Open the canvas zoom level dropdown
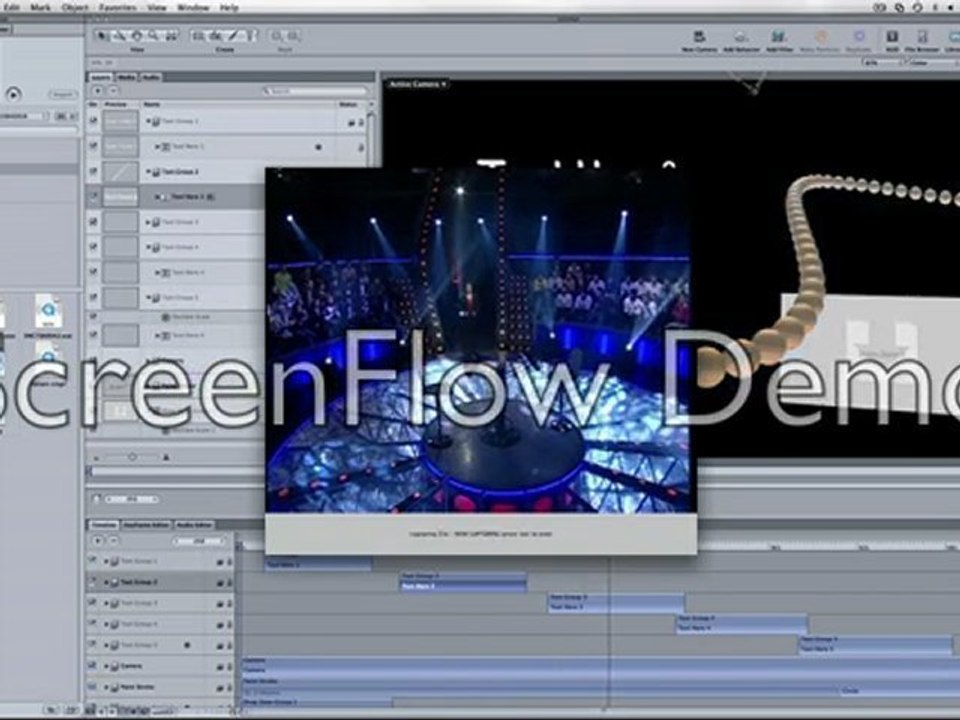This screenshot has height=720, width=960. click(x=883, y=62)
